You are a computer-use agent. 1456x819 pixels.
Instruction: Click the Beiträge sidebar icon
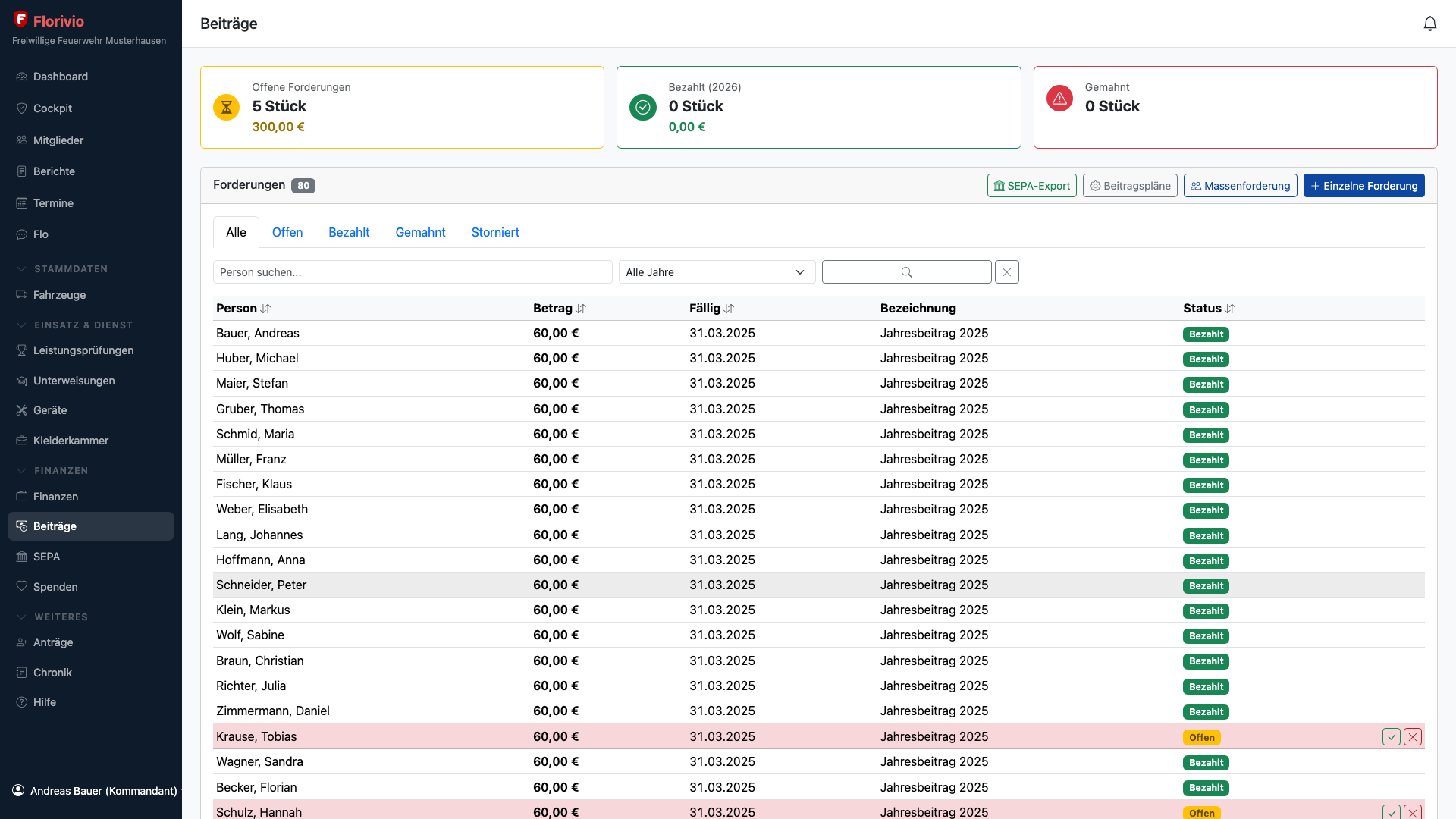click(x=21, y=526)
